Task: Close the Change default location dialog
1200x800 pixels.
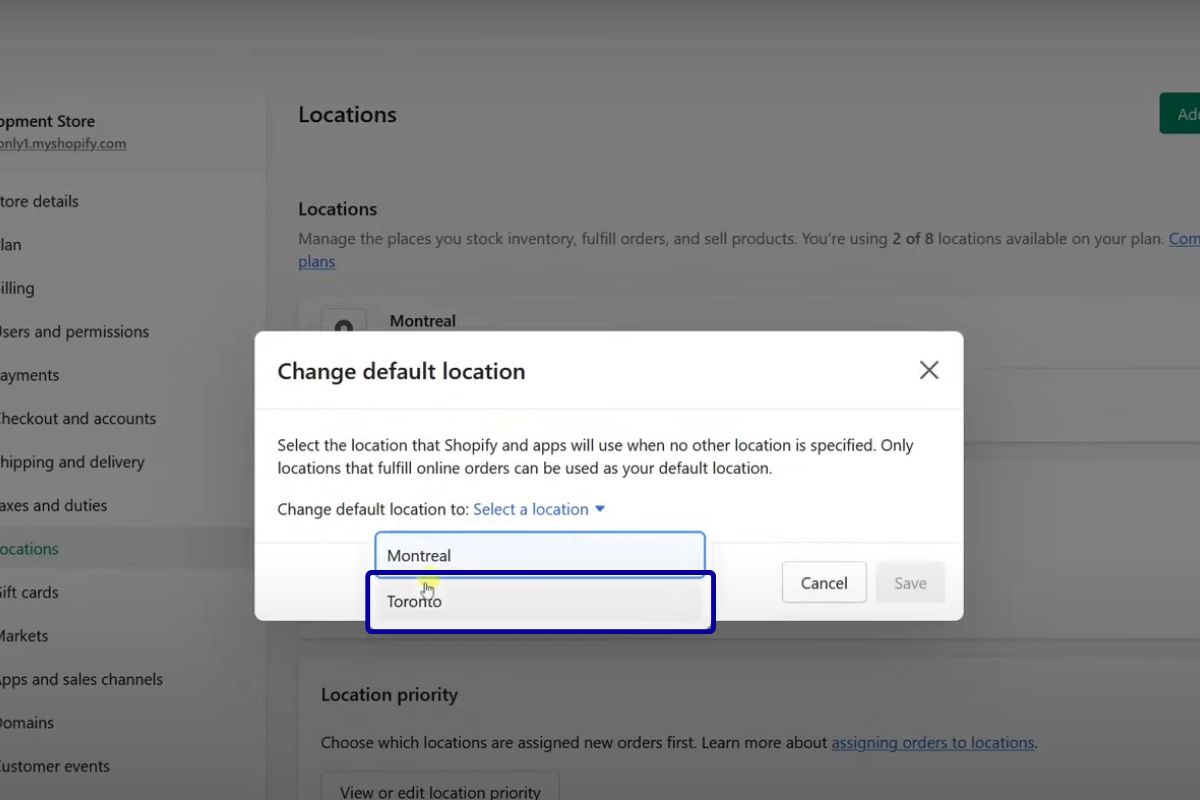Action: click(929, 370)
